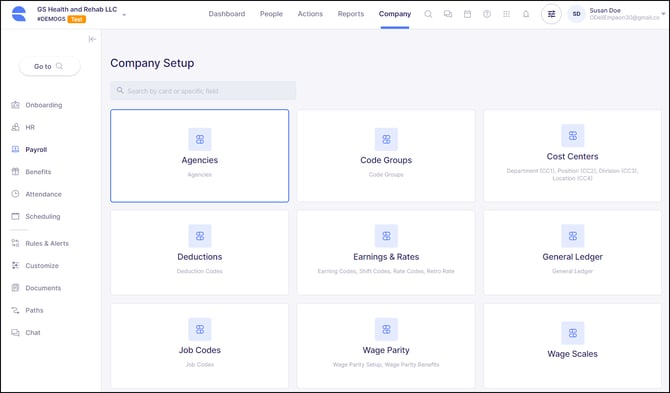Click the Agencies card icon
The image size is (670, 393).
pyautogui.click(x=200, y=139)
